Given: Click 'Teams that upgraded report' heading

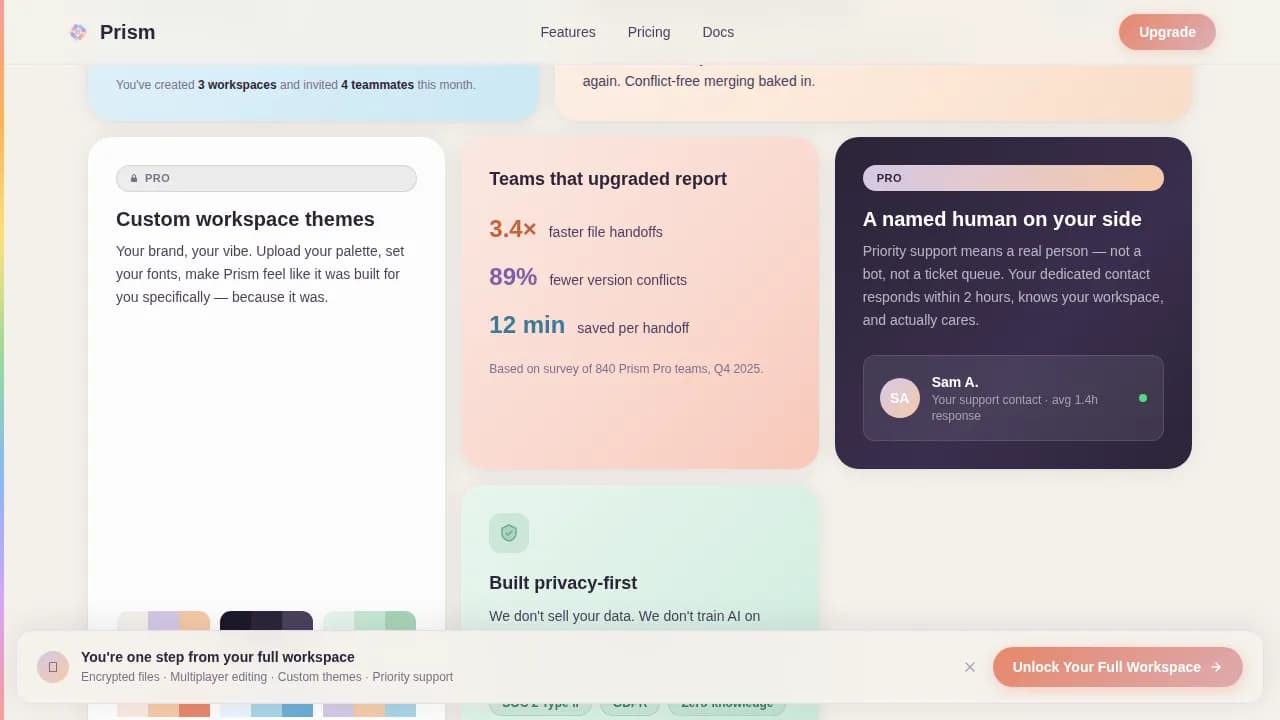Looking at the screenshot, I should tap(608, 179).
